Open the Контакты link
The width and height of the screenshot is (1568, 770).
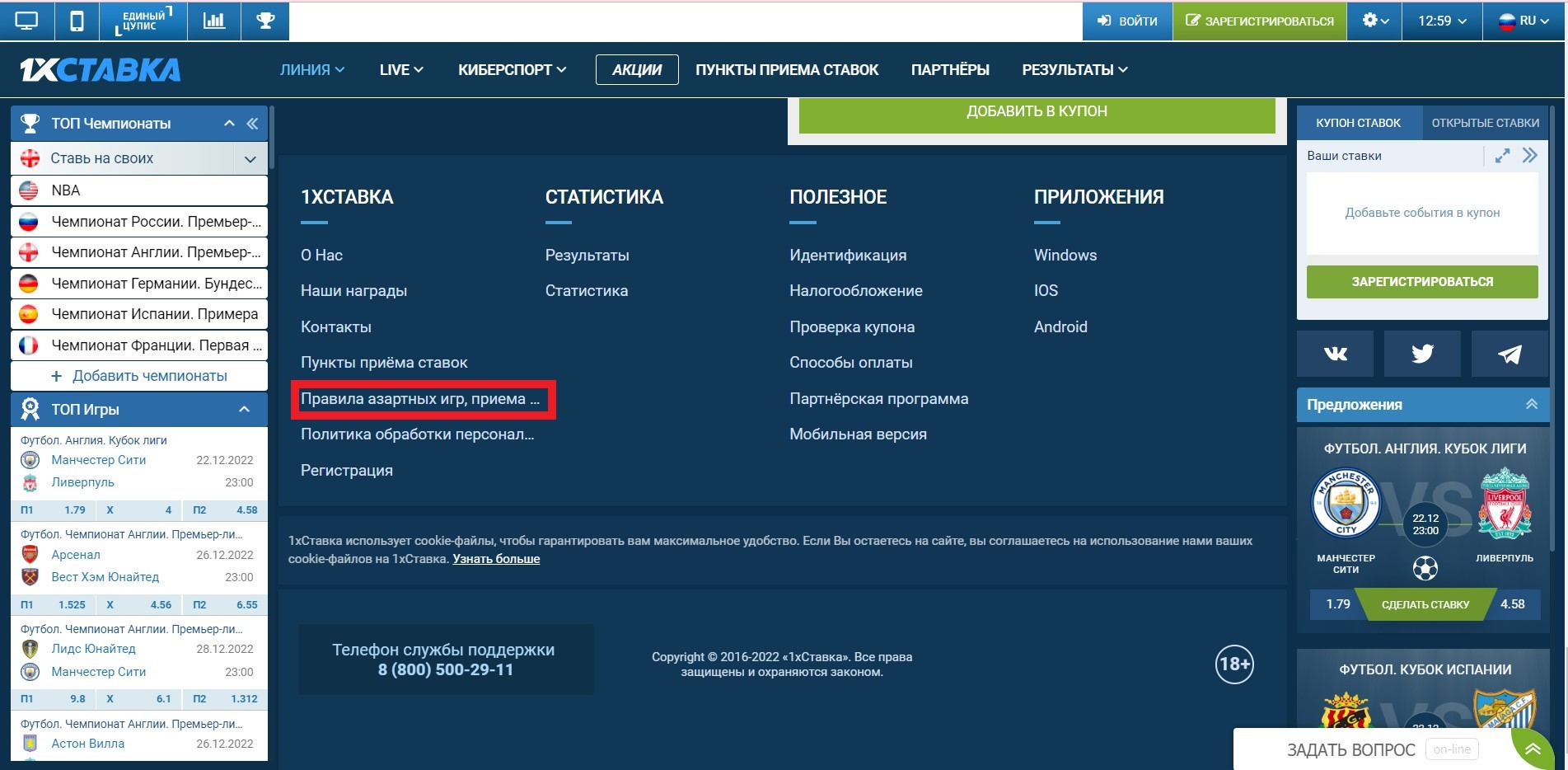click(336, 327)
